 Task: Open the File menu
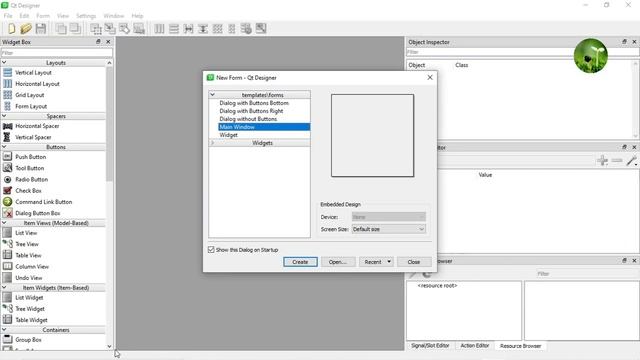click(8, 16)
